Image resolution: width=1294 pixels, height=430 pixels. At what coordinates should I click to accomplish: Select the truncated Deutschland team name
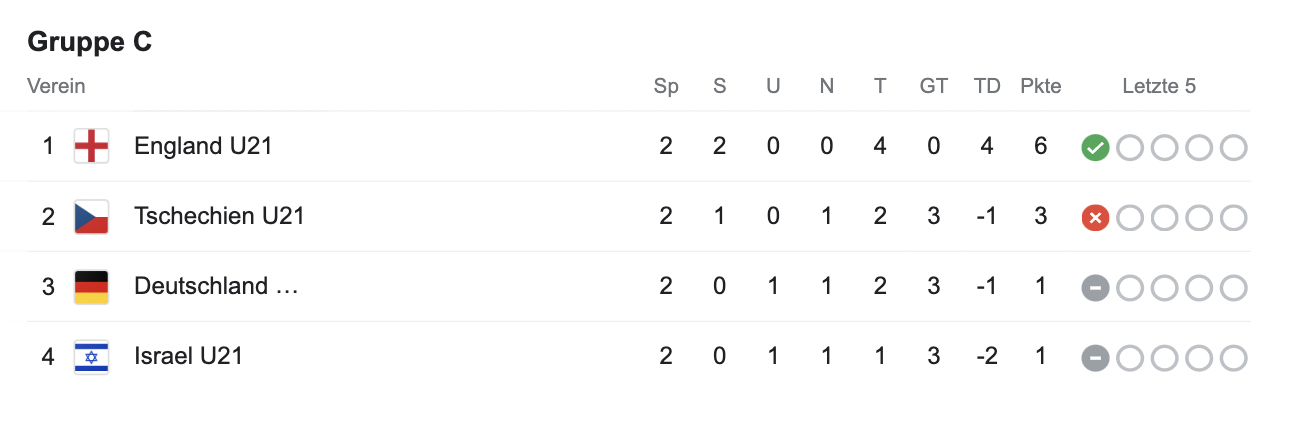click(x=216, y=287)
